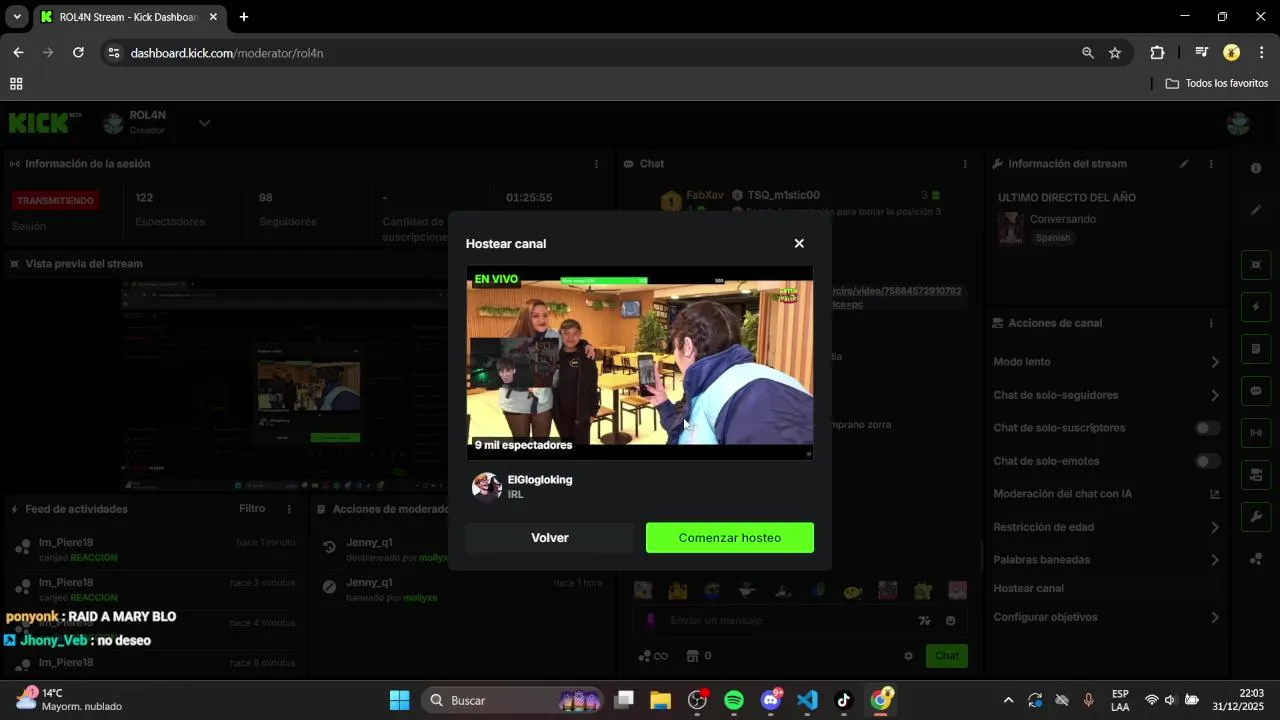
Task: Click the Spanish language tag
Action: (x=1052, y=238)
